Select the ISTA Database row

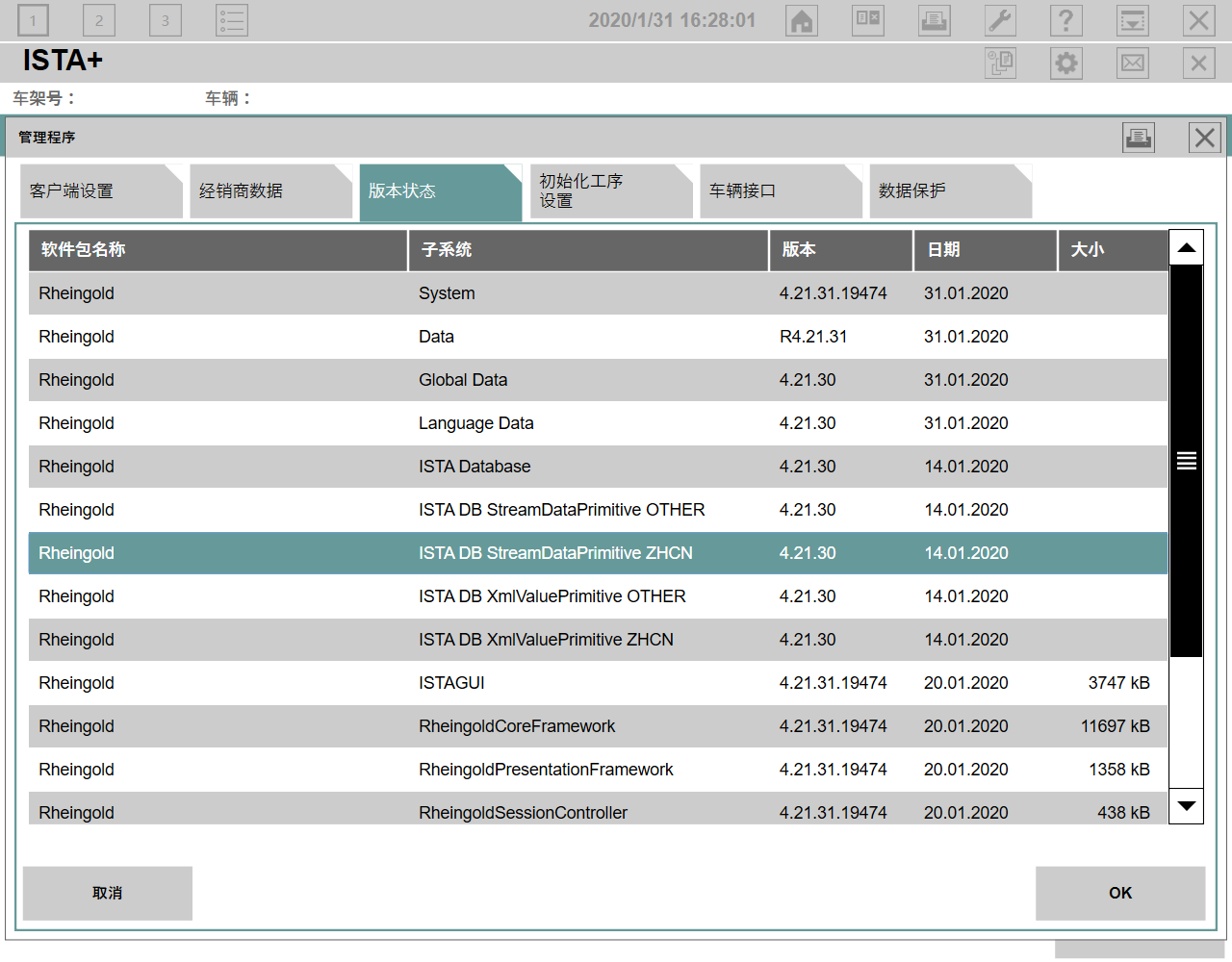point(598,467)
